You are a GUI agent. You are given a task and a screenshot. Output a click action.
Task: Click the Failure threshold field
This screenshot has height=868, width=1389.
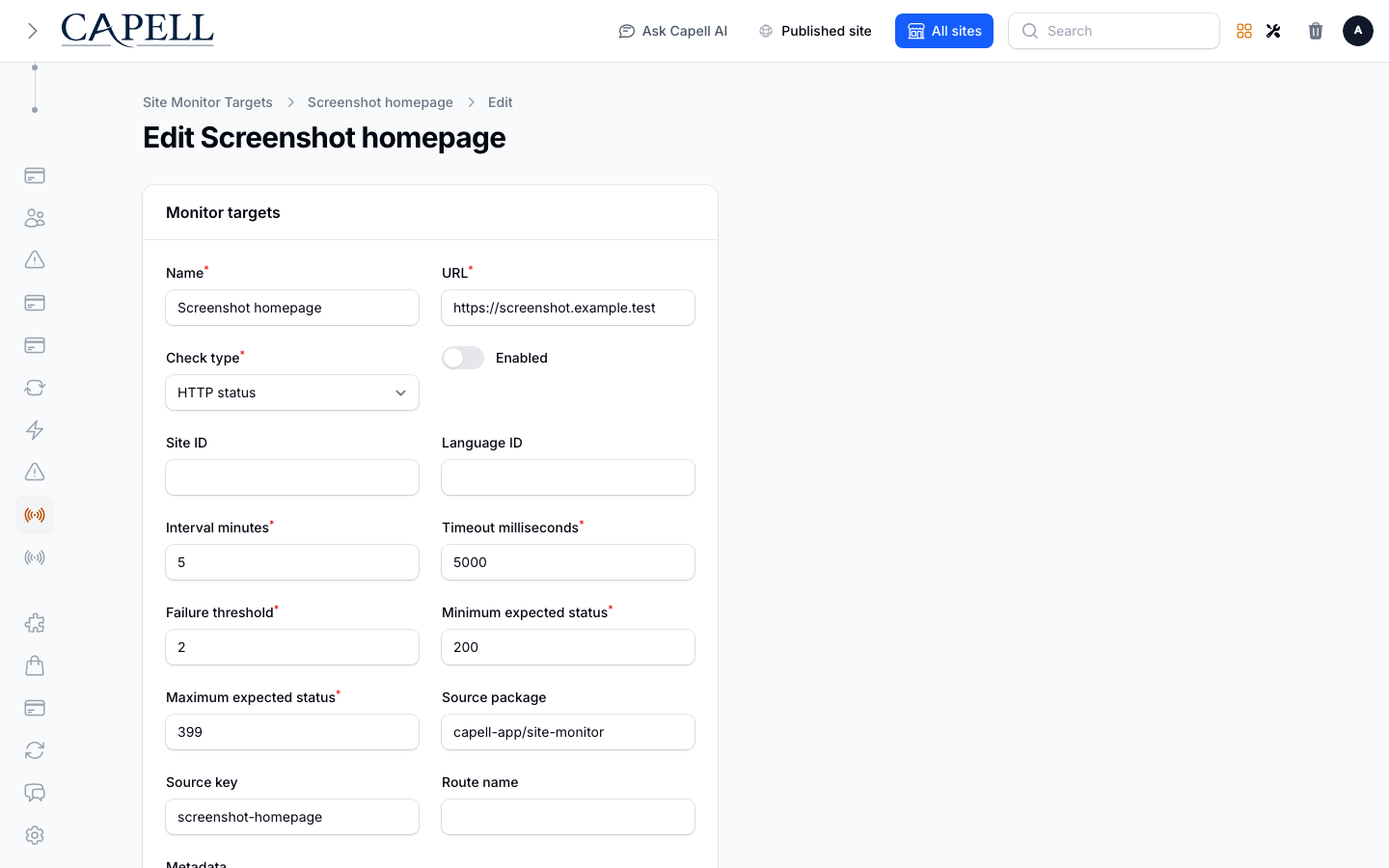[x=292, y=647]
